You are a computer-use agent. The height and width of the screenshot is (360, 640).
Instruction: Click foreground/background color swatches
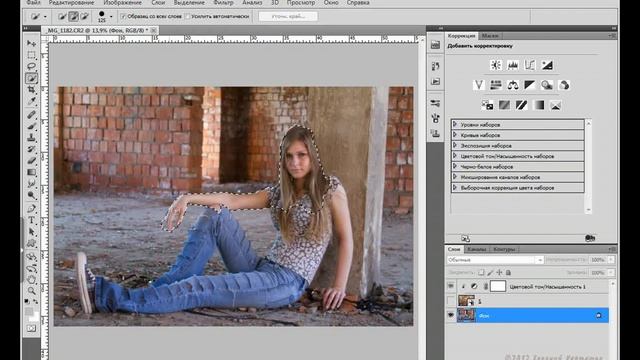point(31,314)
